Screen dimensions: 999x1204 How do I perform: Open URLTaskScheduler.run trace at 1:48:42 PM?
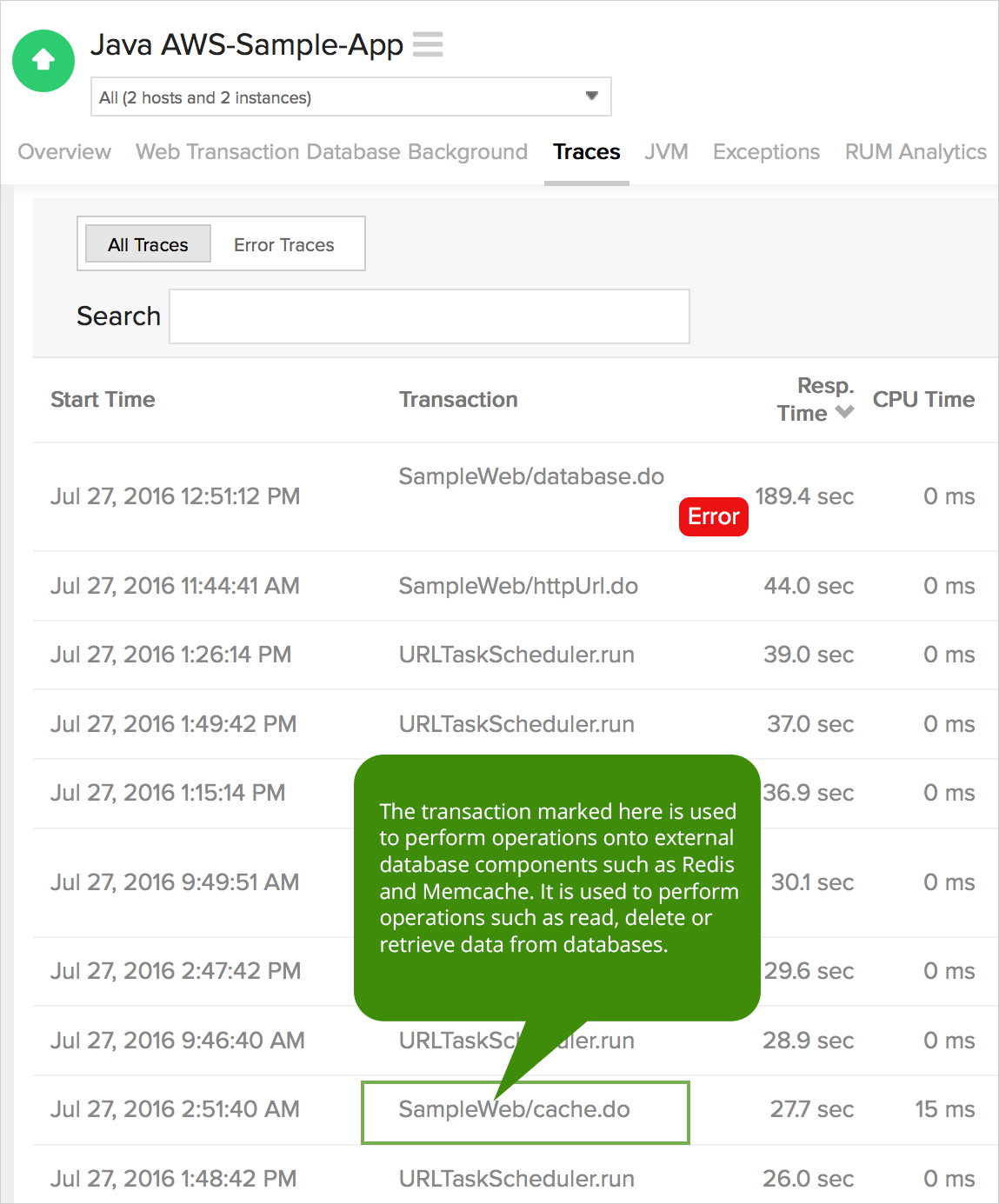tap(516, 1179)
